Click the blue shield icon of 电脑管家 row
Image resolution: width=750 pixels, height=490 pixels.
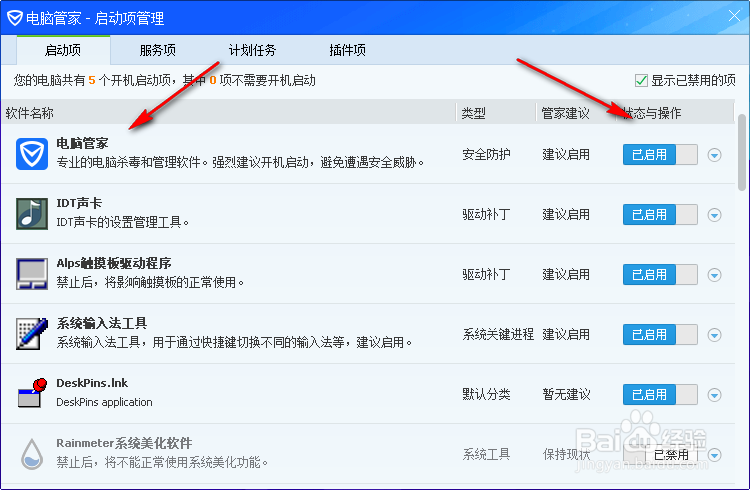[32, 154]
